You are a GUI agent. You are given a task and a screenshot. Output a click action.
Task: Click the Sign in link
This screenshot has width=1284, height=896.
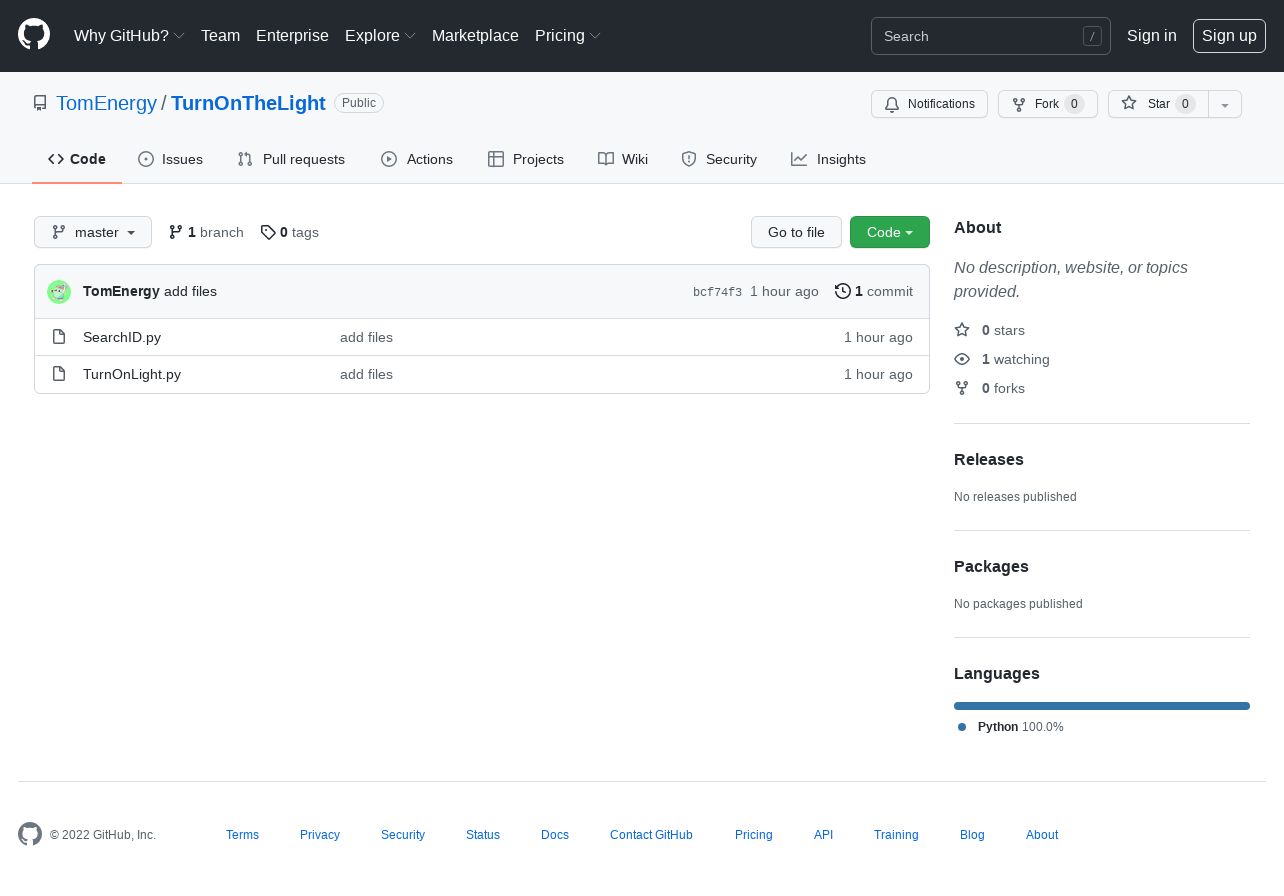coord(1151,35)
